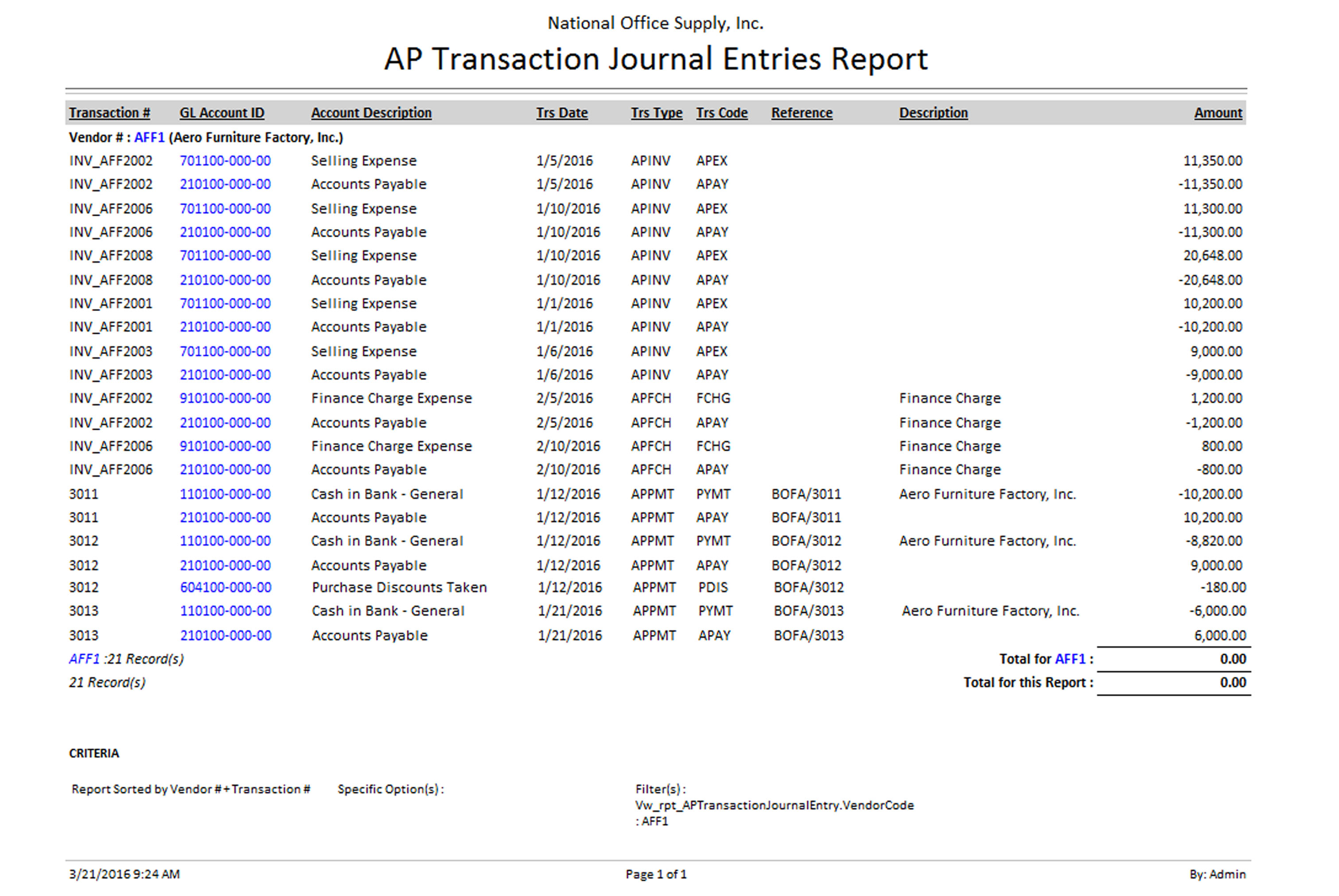This screenshot has width=1339, height=896.
Task: Open GL account 701100-000-00 for INV_AFF2002
Action: (x=225, y=160)
